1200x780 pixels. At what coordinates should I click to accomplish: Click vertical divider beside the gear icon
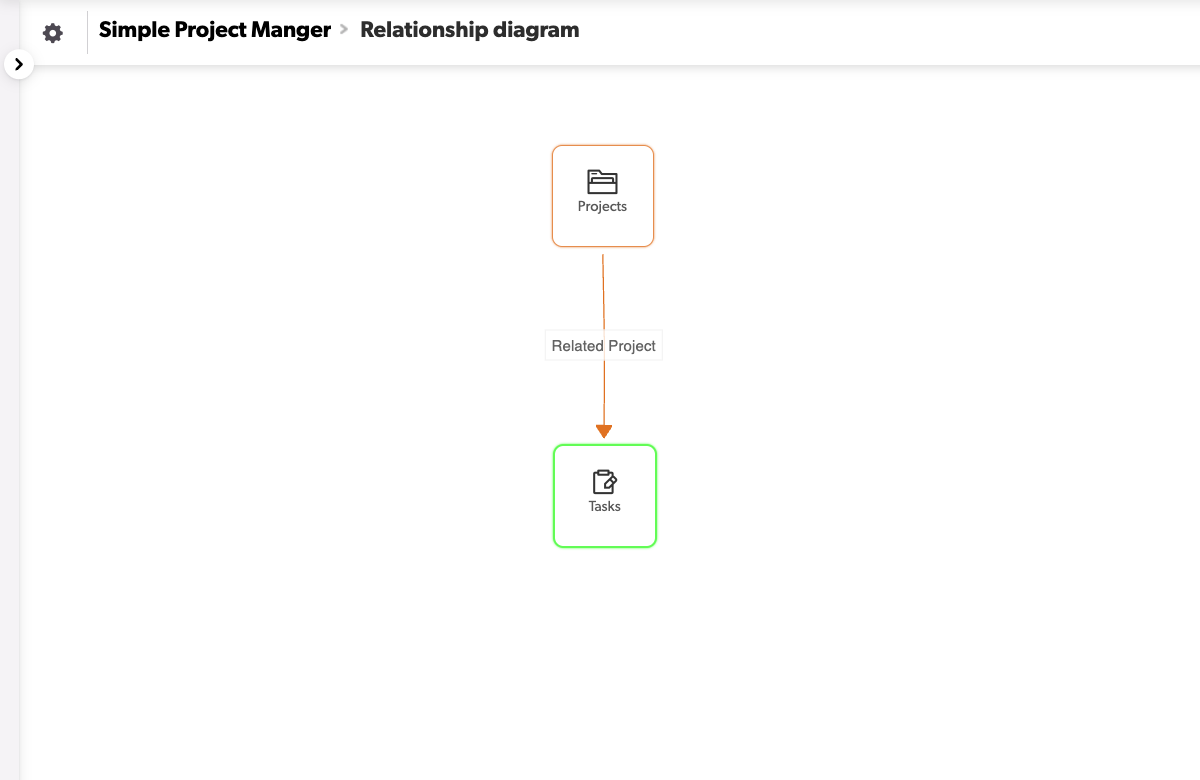tap(88, 33)
